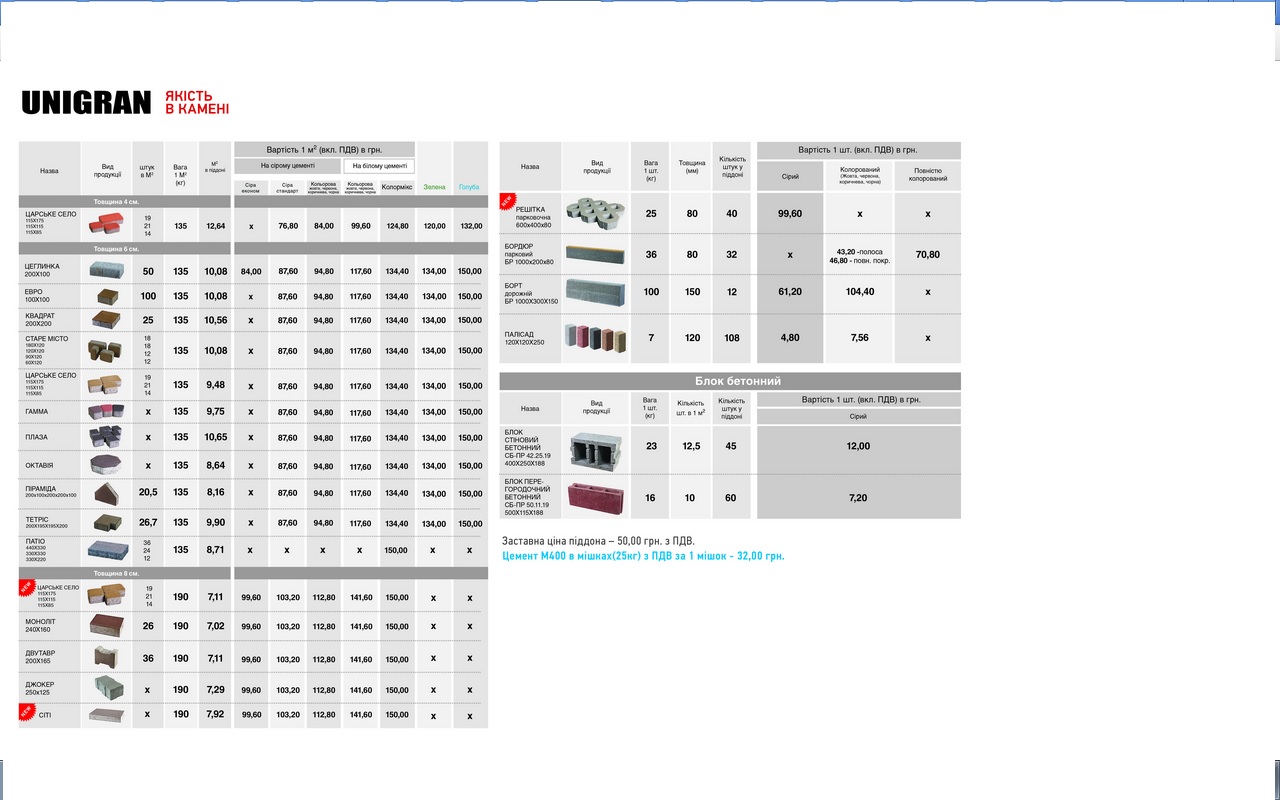
Task: Select the Товщина 8 см. section bar
Action: coord(117,573)
